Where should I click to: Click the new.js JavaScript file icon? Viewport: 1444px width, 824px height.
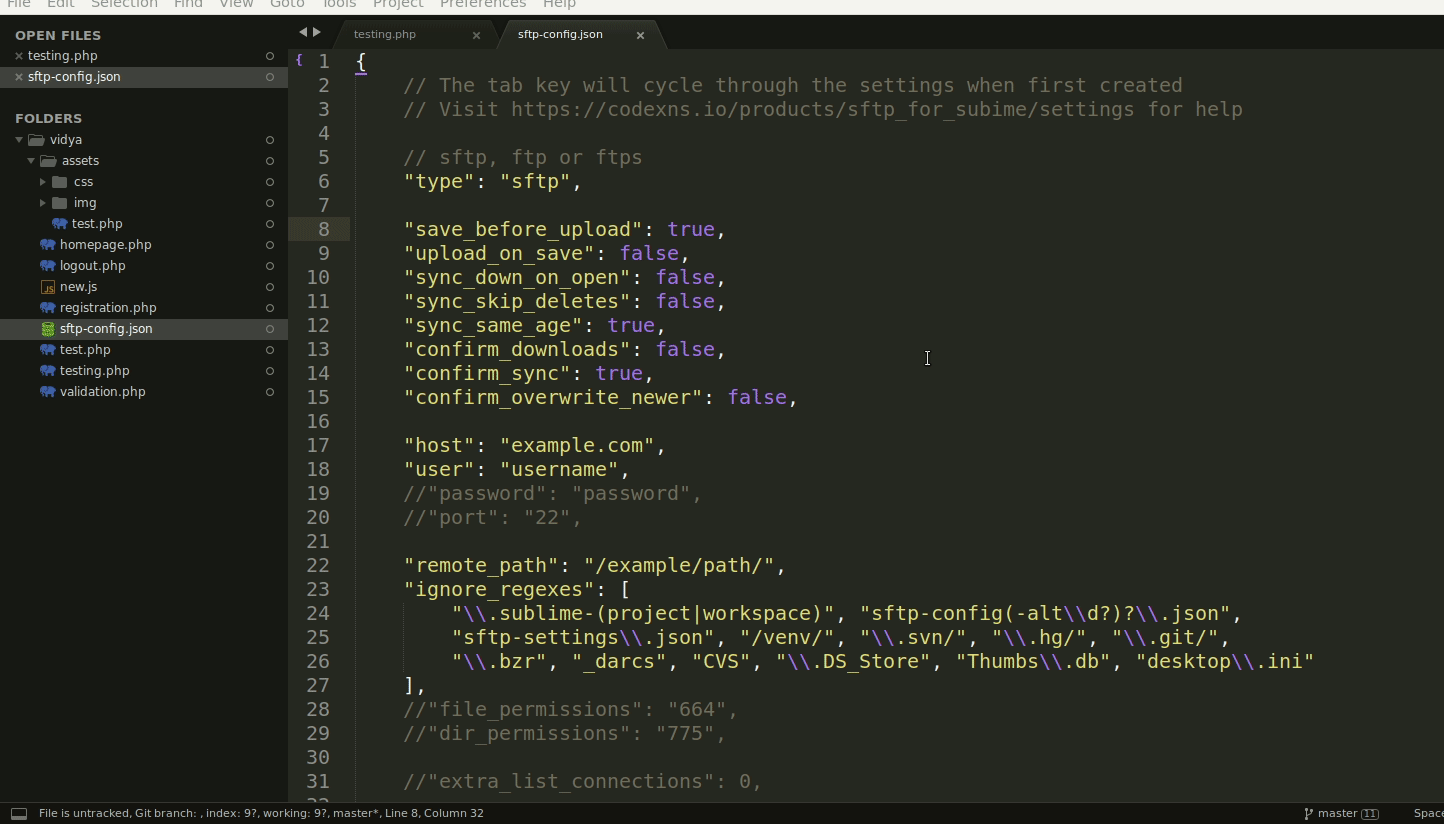pos(47,287)
